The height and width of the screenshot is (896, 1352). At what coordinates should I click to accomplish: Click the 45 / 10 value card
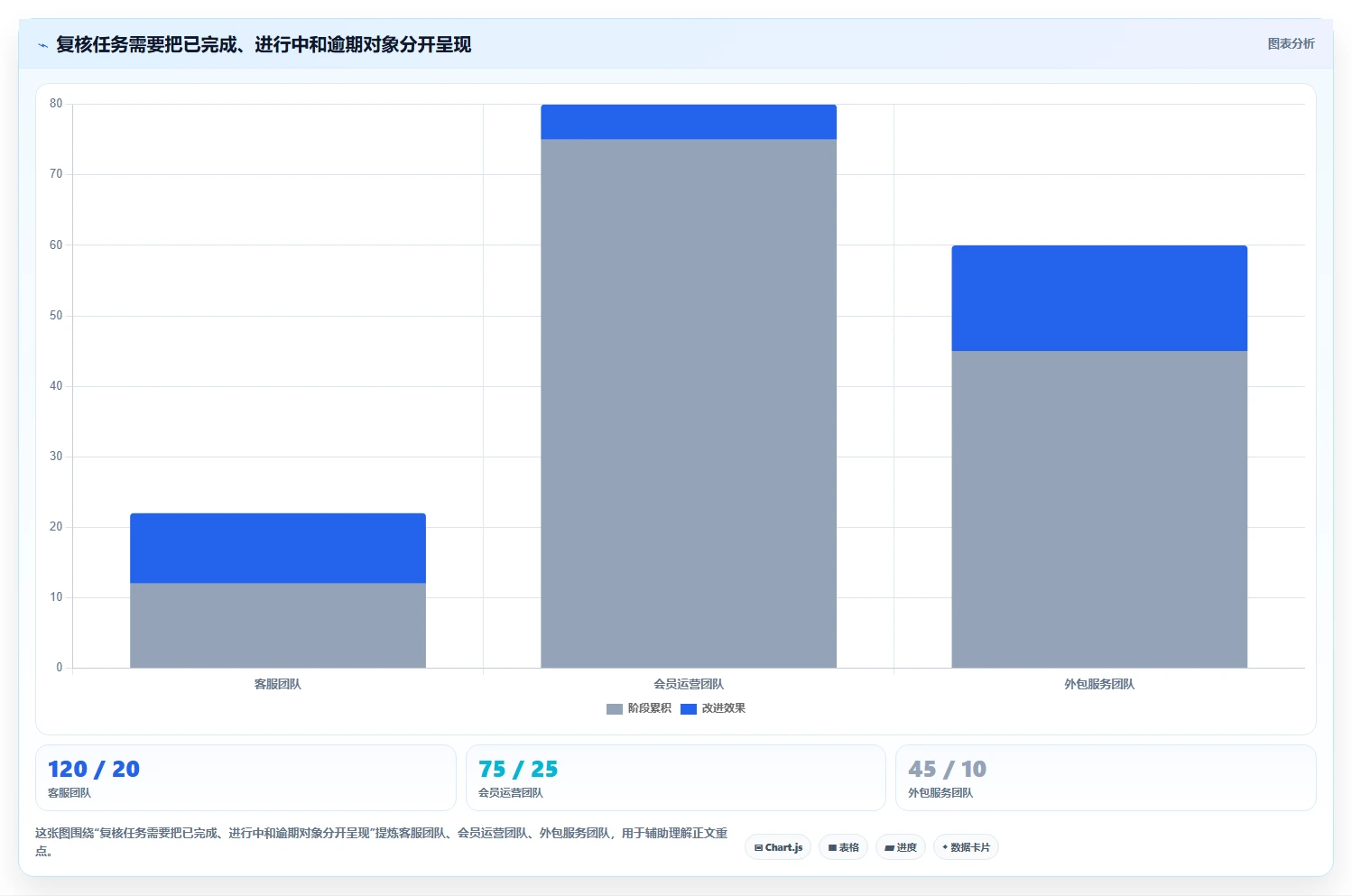[x=1106, y=778]
